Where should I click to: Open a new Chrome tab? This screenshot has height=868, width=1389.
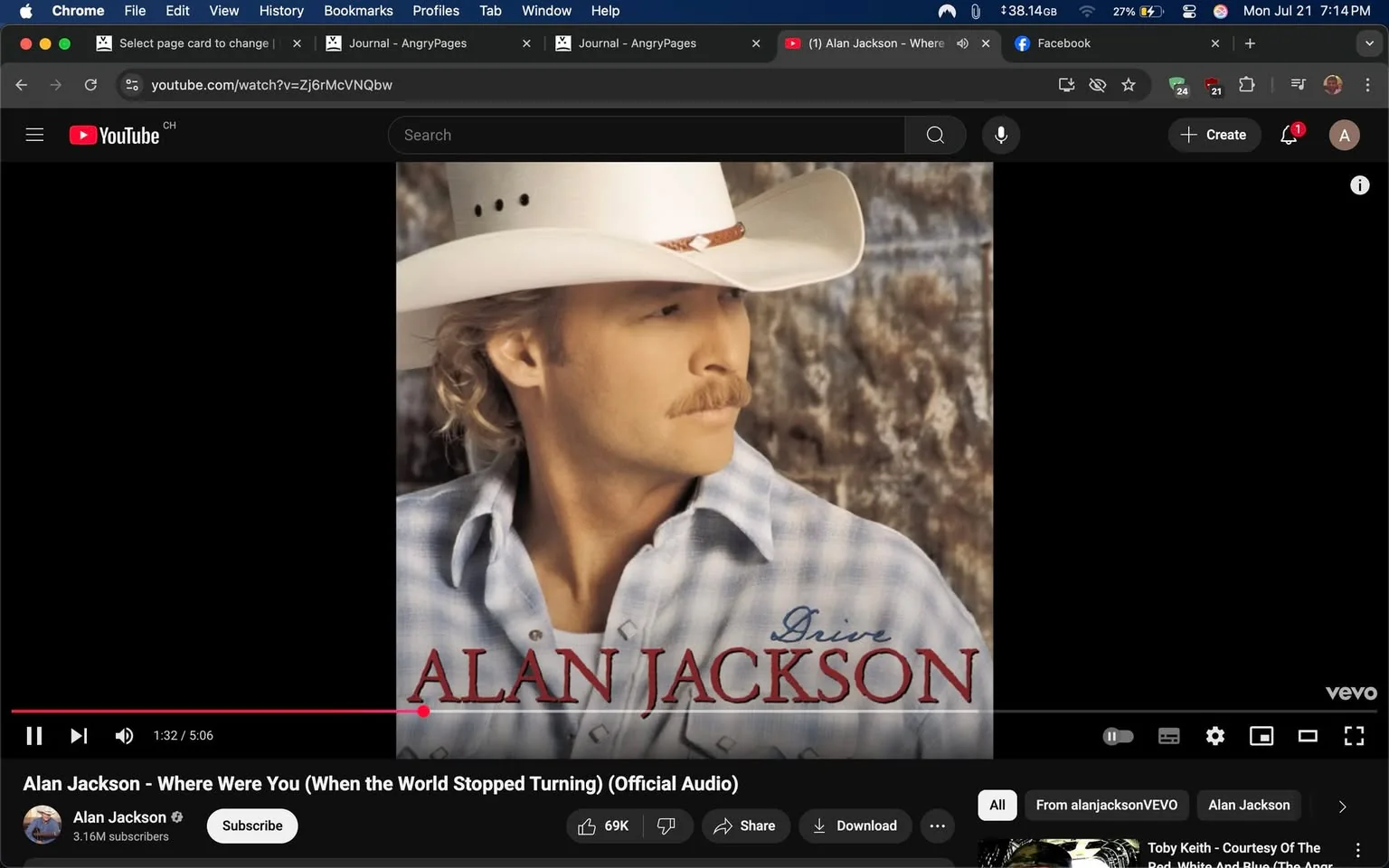[1250, 43]
